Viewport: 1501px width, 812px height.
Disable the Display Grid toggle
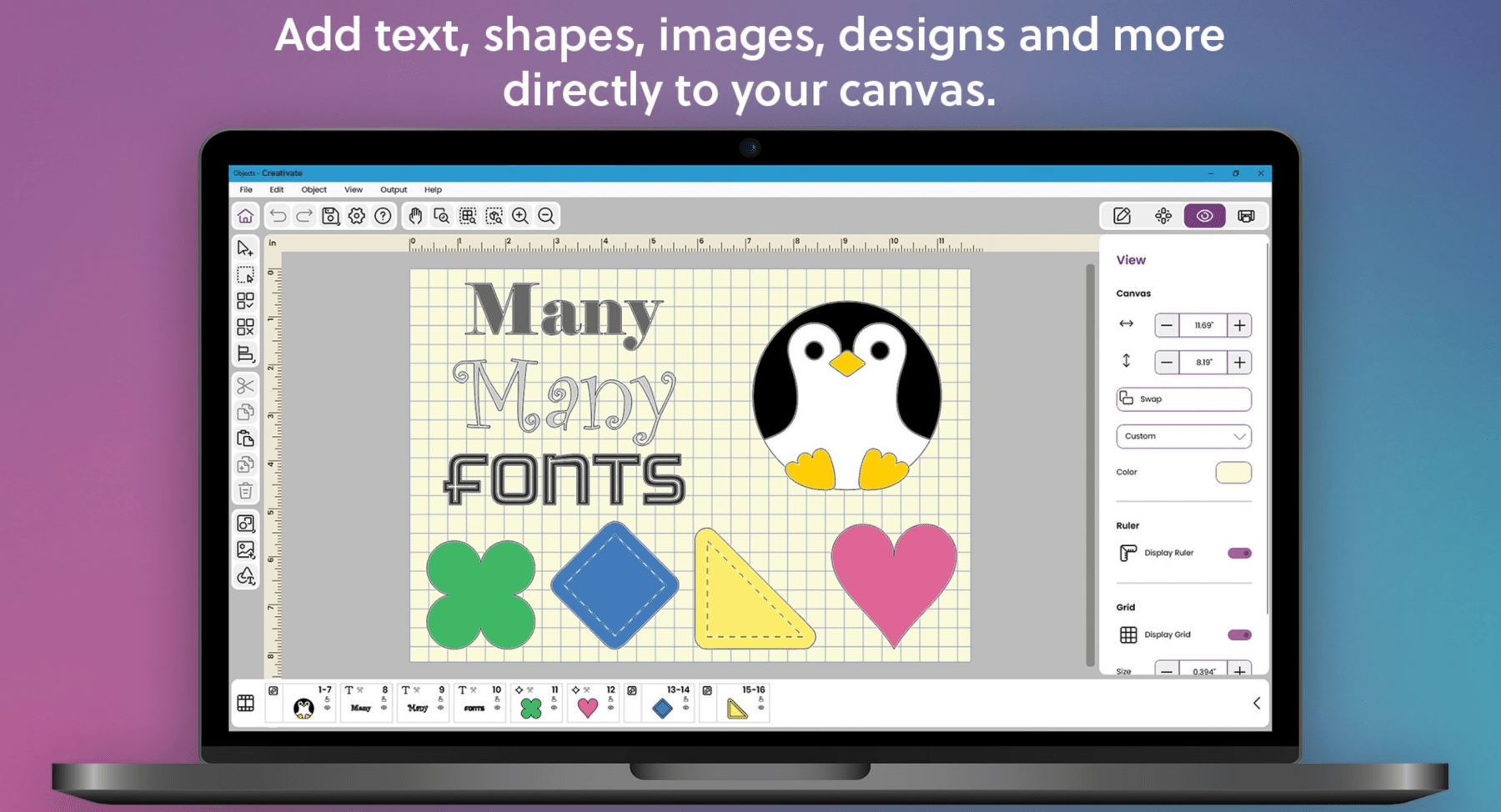(x=1238, y=634)
